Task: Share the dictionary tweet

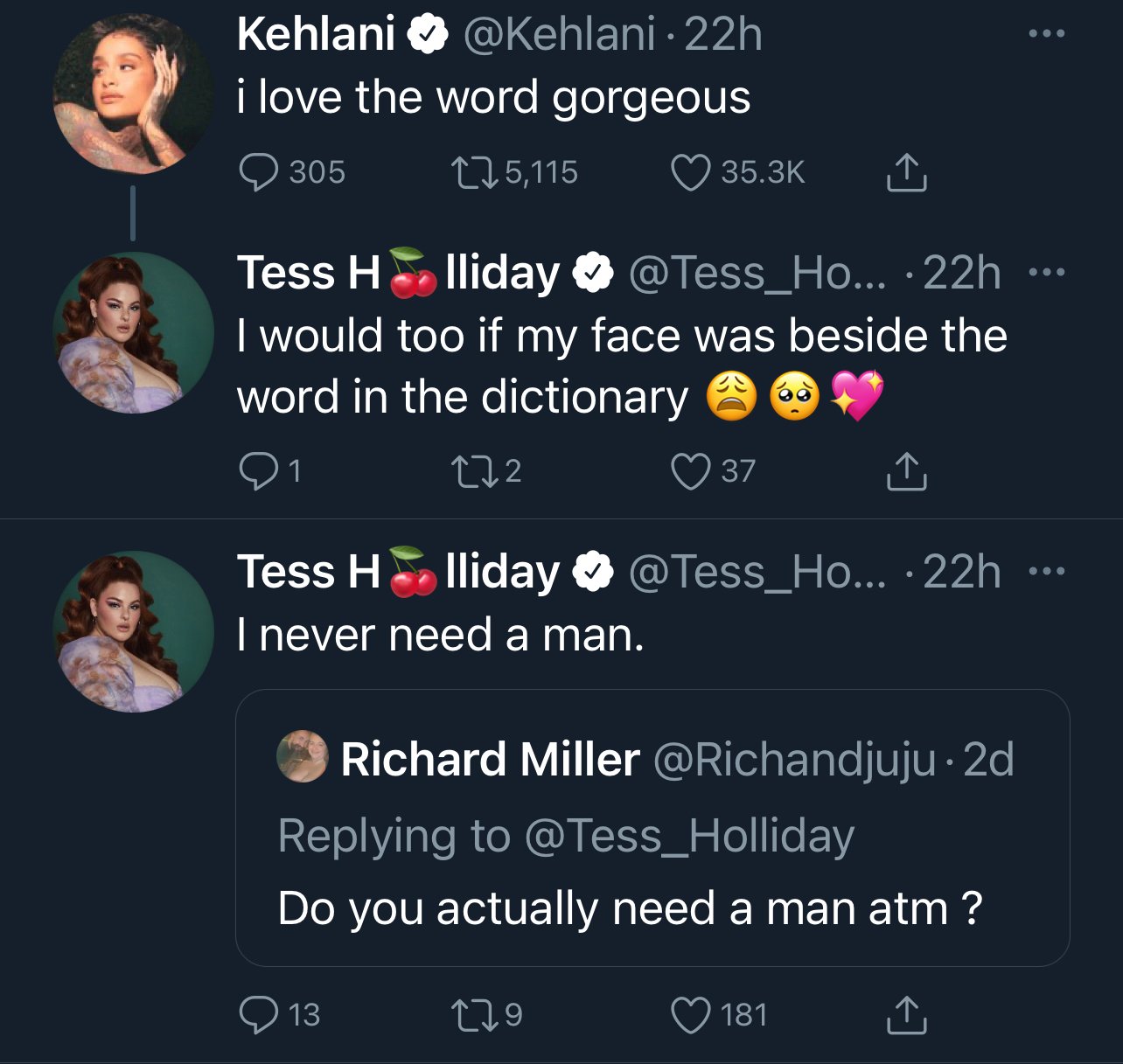Action: coord(906,471)
